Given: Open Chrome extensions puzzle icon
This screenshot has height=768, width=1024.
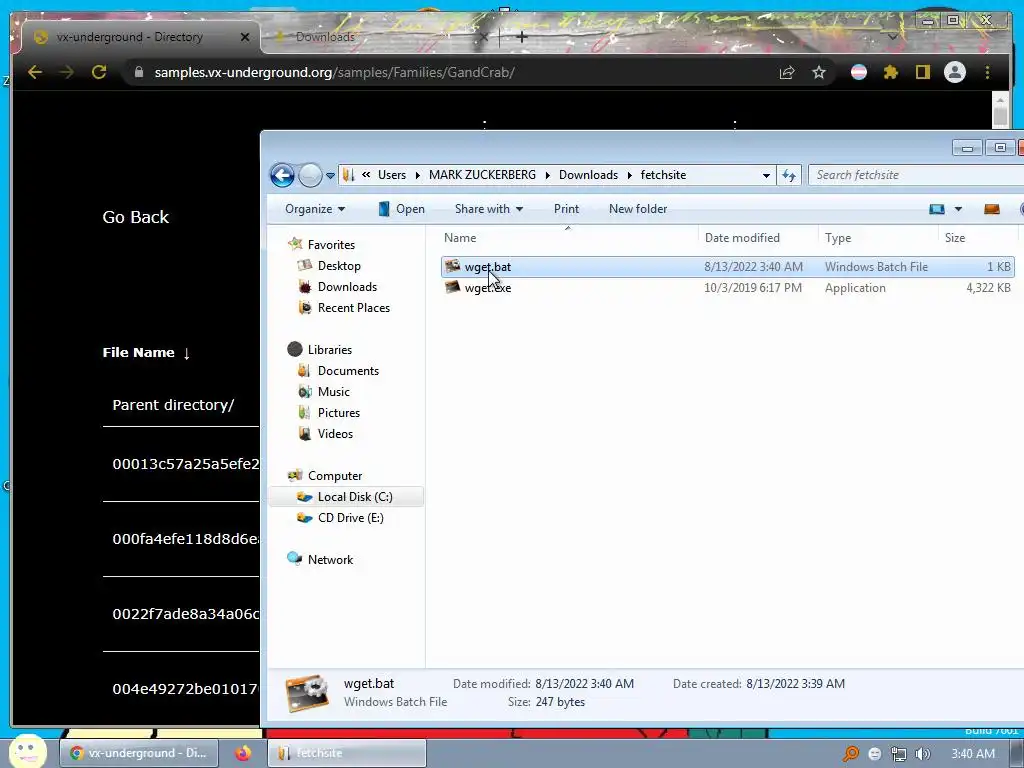Looking at the screenshot, I should pyautogui.click(x=891, y=72).
